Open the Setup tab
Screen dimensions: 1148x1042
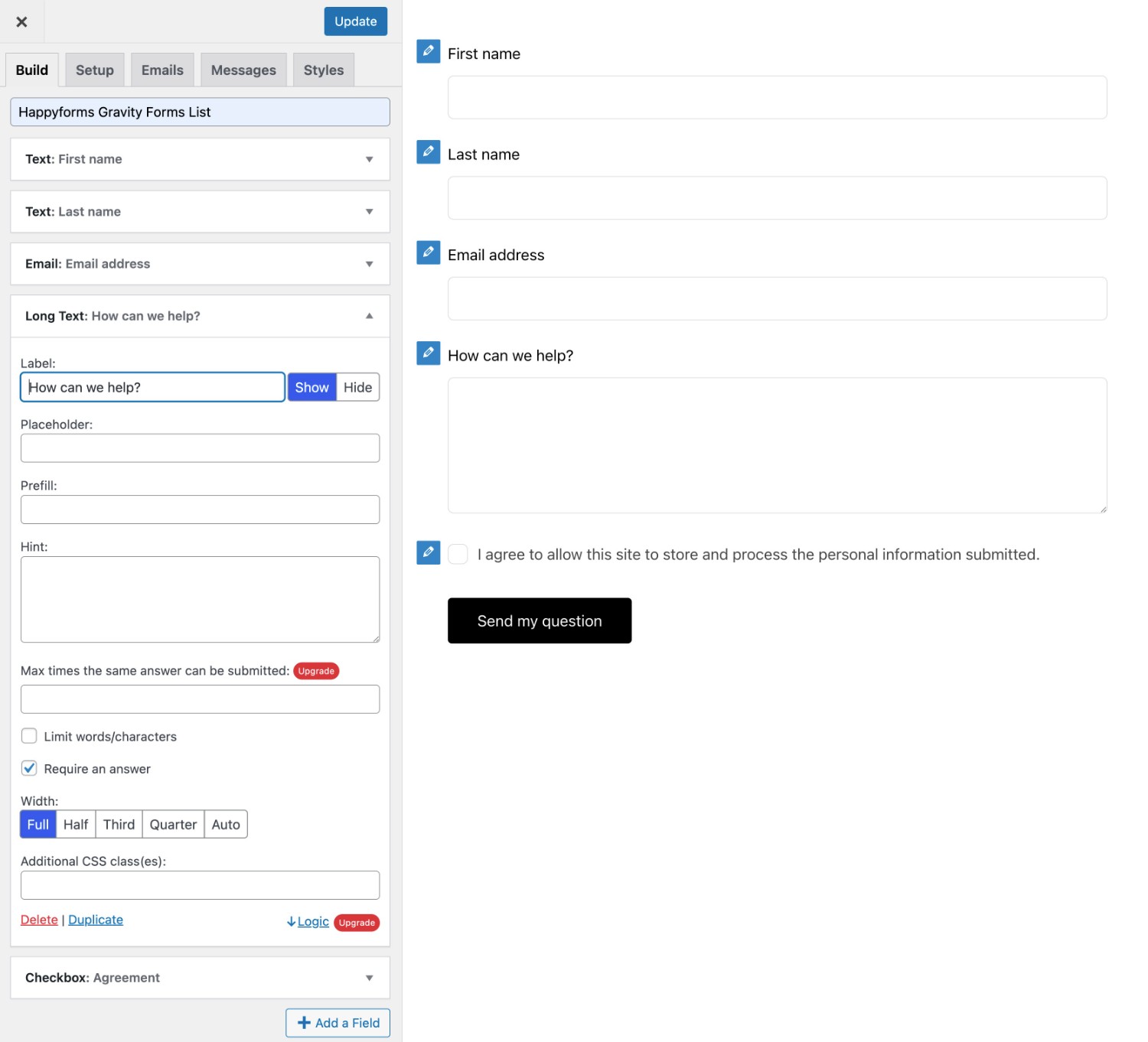point(95,70)
